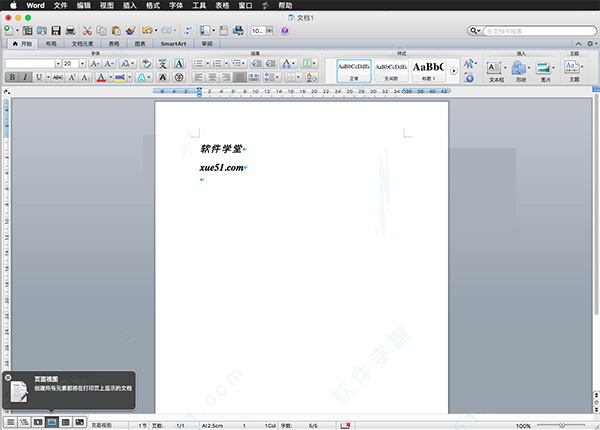The width and height of the screenshot is (600, 430).
Task: Open the font size dropdown
Action: [x=82, y=64]
